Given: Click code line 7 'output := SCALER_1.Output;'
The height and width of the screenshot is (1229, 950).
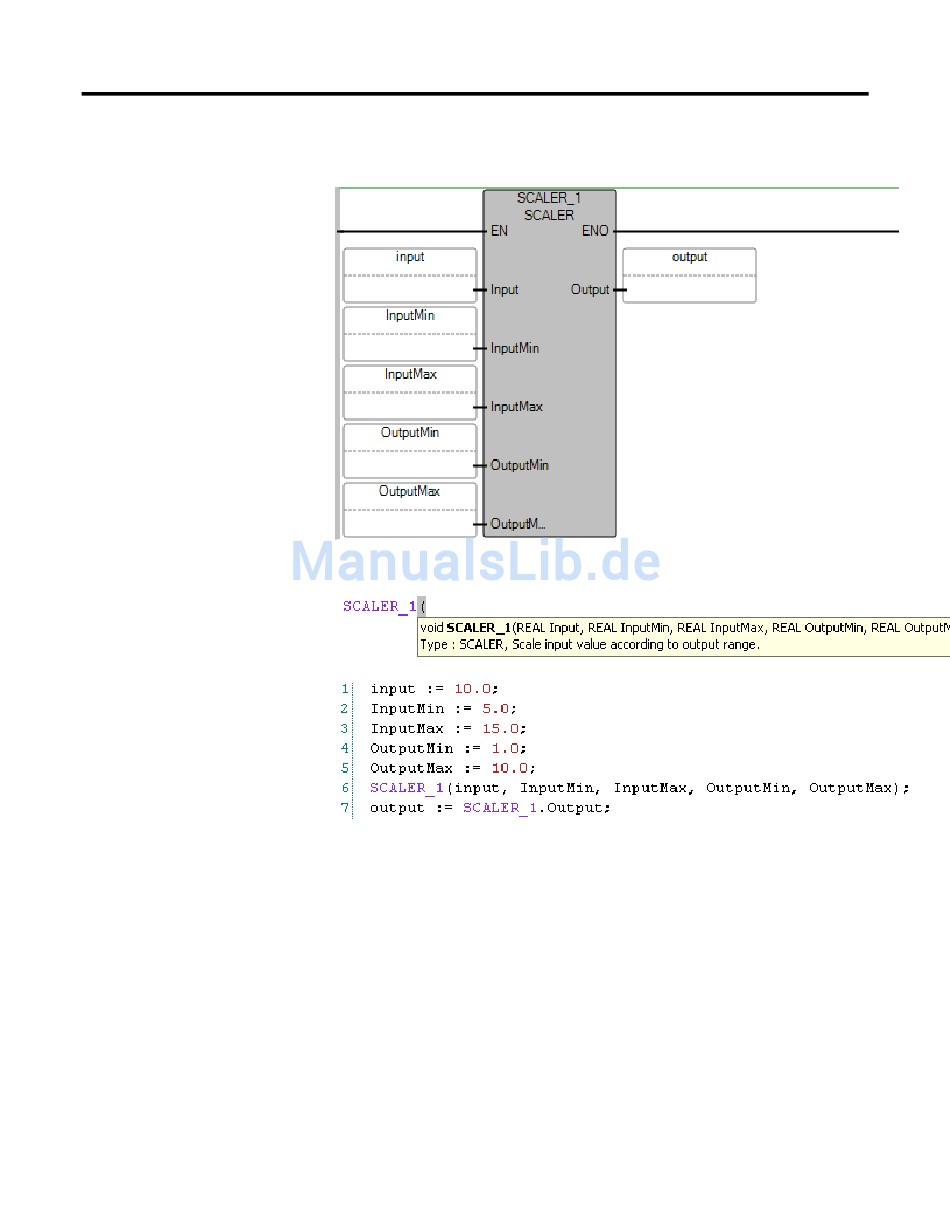Looking at the screenshot, I should [x=490, y=808].
